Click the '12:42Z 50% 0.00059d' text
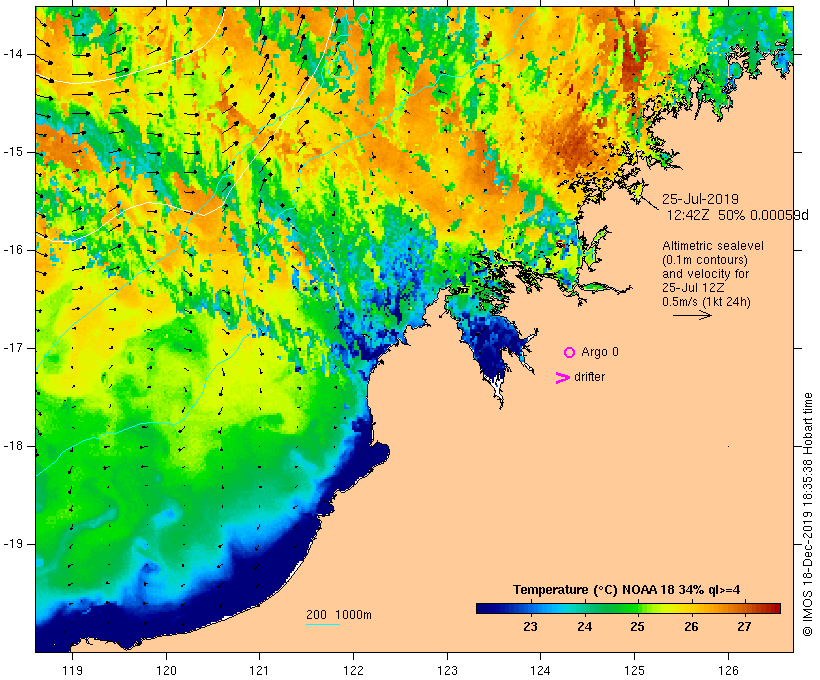This screenshot has width=820, height=680. pos(737,215)
